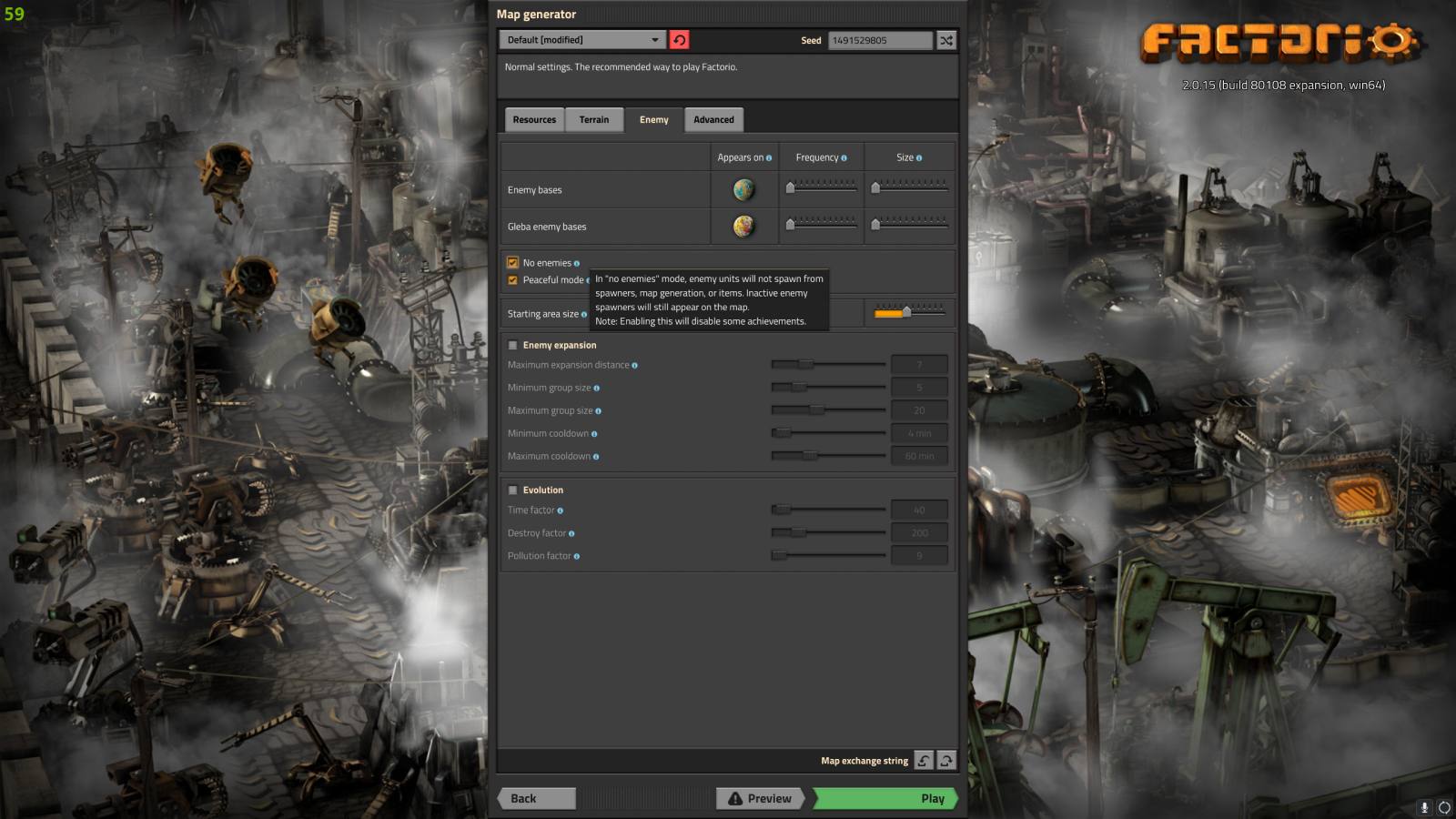Open the Advanced tab
This screenshot has height=819, width=1456.
[x=713, y=120]
